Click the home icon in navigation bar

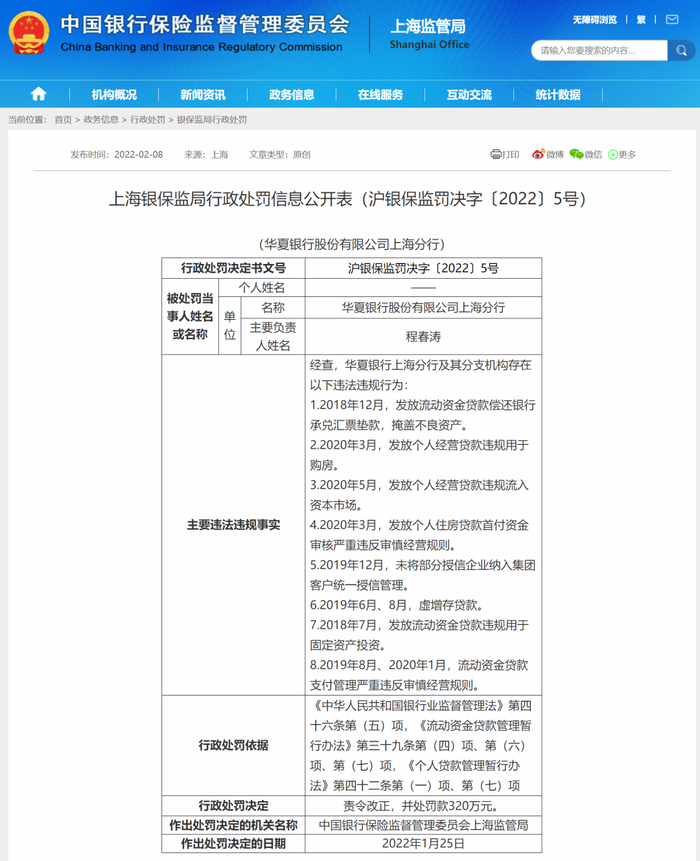(38, 94)
